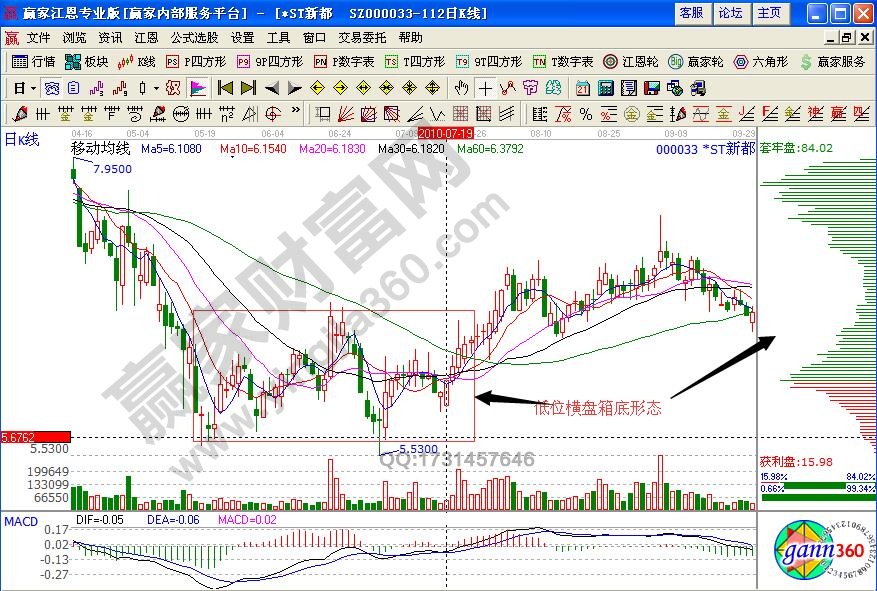Image resolution: width=877 pixels, height=591 pixels.
Task: Open the 公式选股 menu
Action: pyautogui.click(x=194, y=37)
